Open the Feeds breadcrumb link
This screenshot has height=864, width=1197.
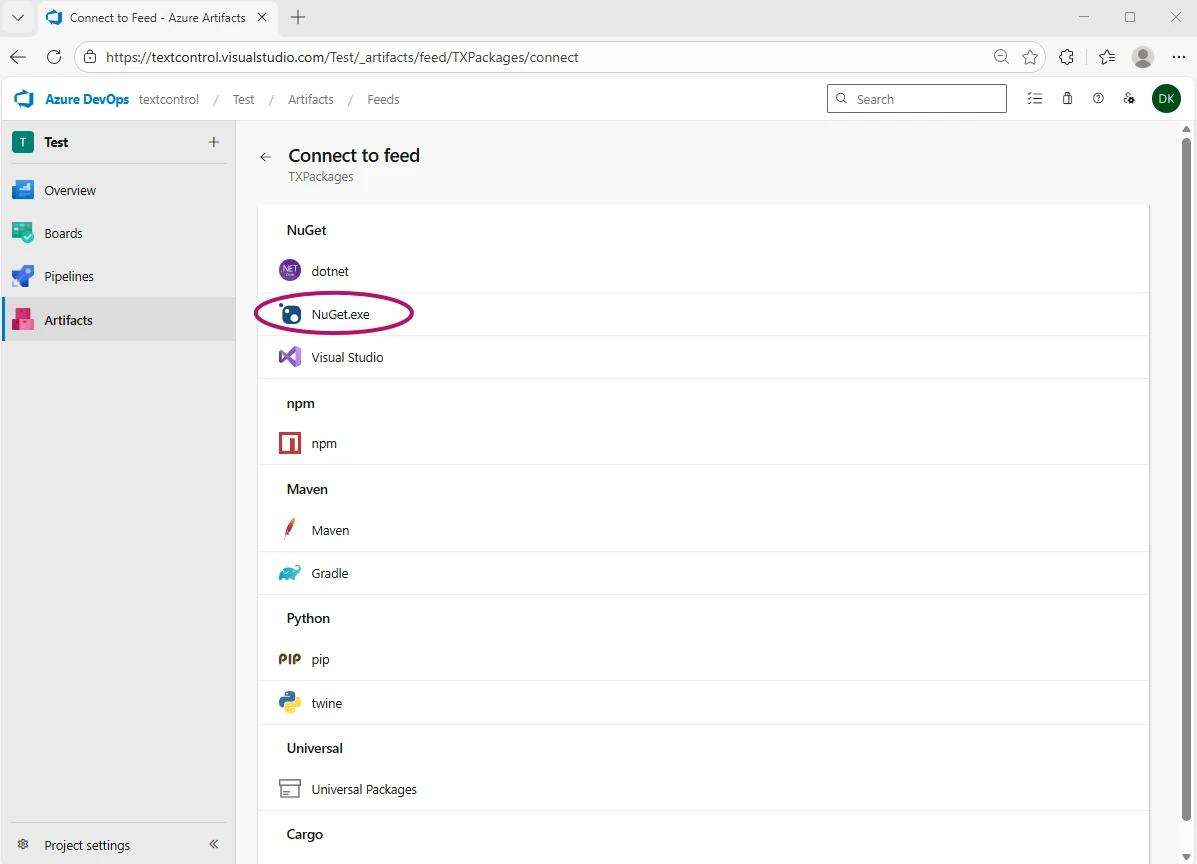tap(383, 99)
